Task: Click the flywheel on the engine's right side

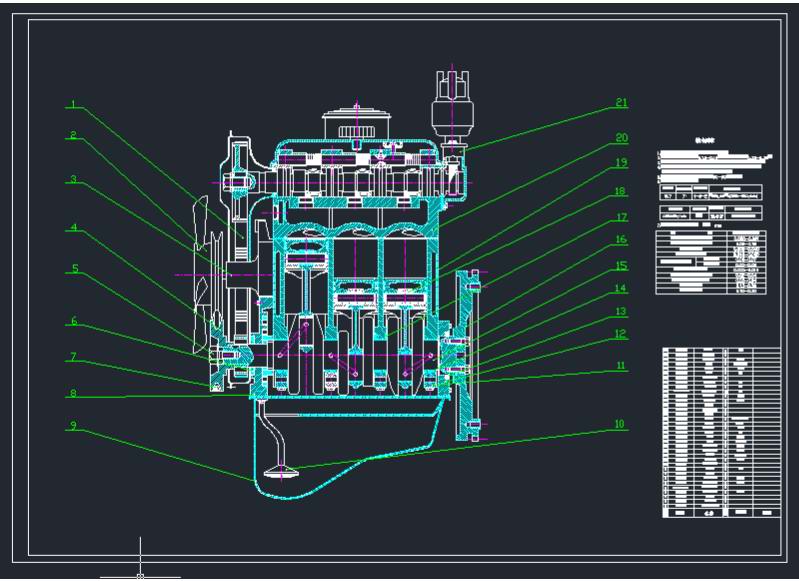Action: 468,355
